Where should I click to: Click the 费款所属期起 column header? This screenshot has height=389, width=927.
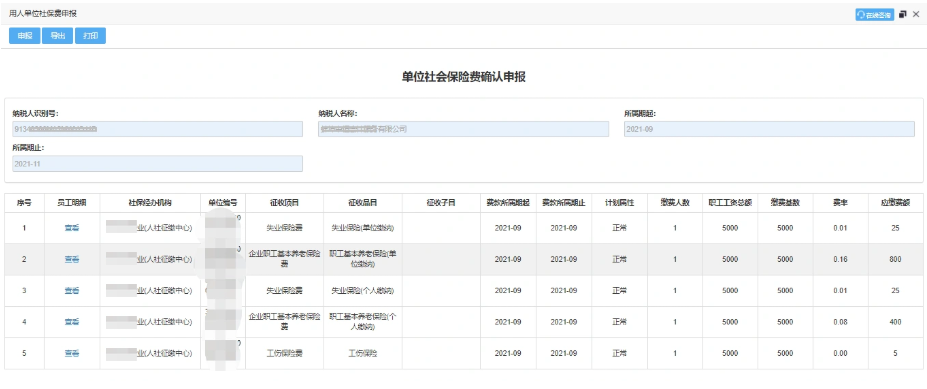(508, 203)
